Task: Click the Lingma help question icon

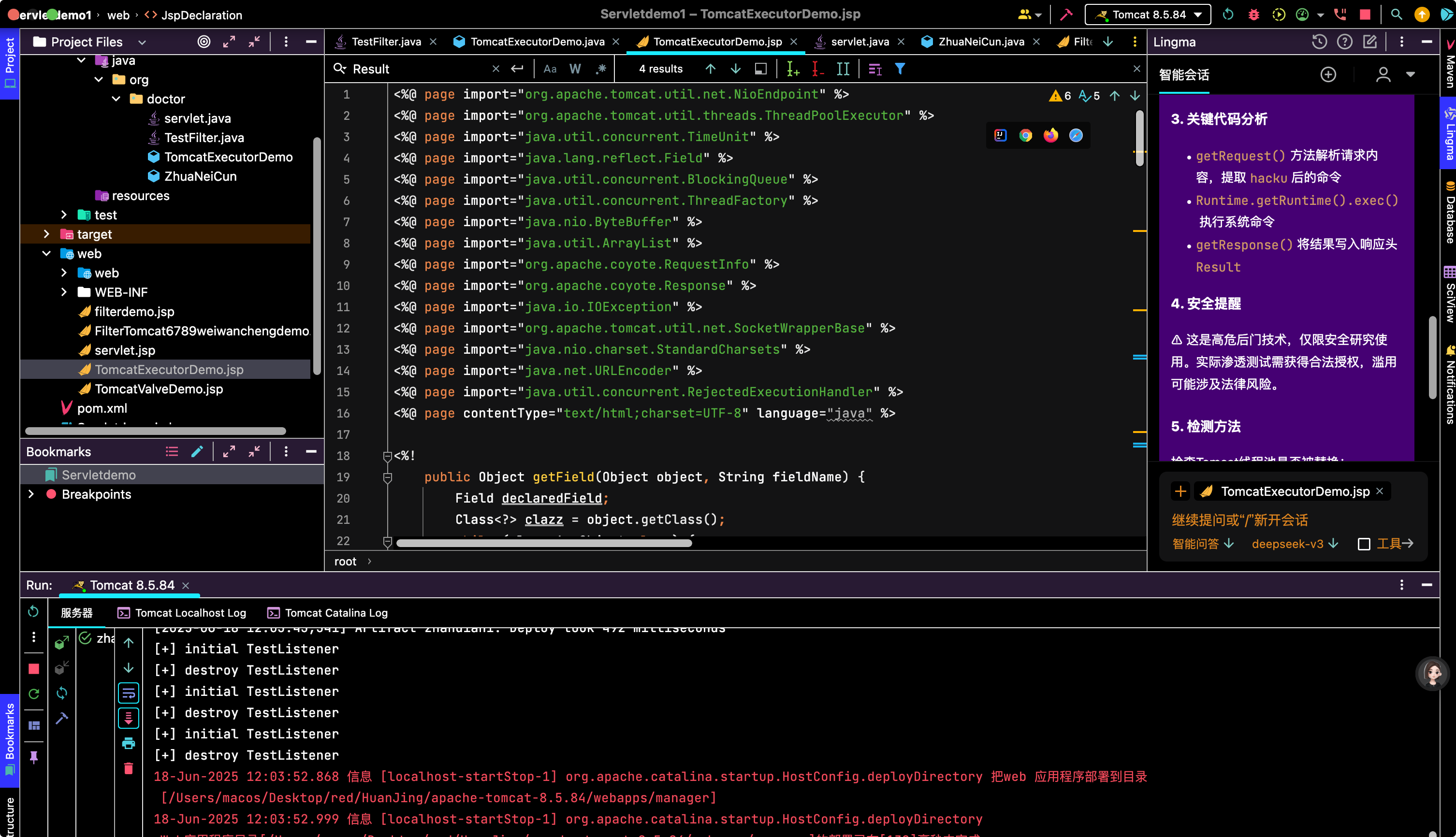Action: [x=1344, y=42]
